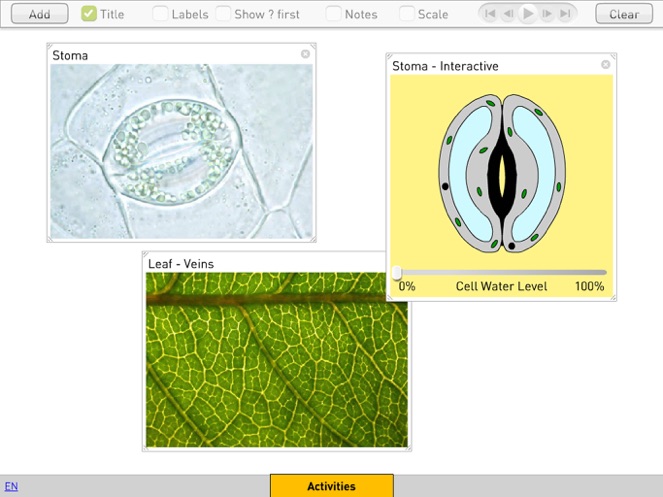Open the Activities tab

pos(332,486)
